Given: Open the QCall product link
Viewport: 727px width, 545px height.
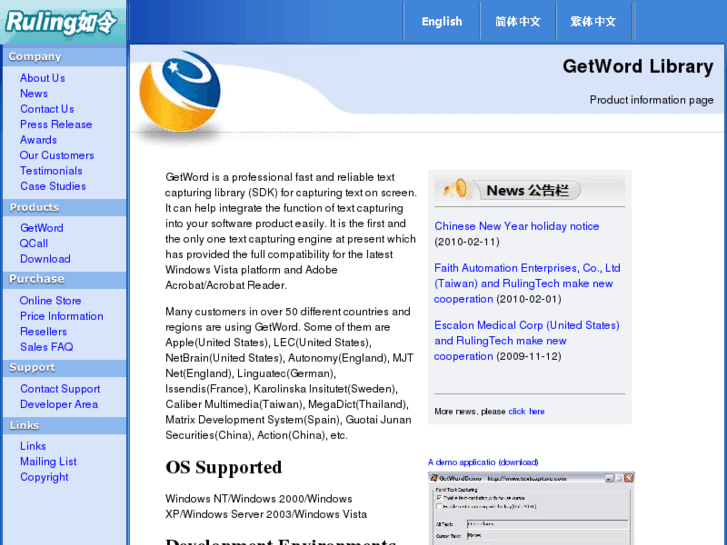Looking at the screenshot, I should [x=34, y=244].
